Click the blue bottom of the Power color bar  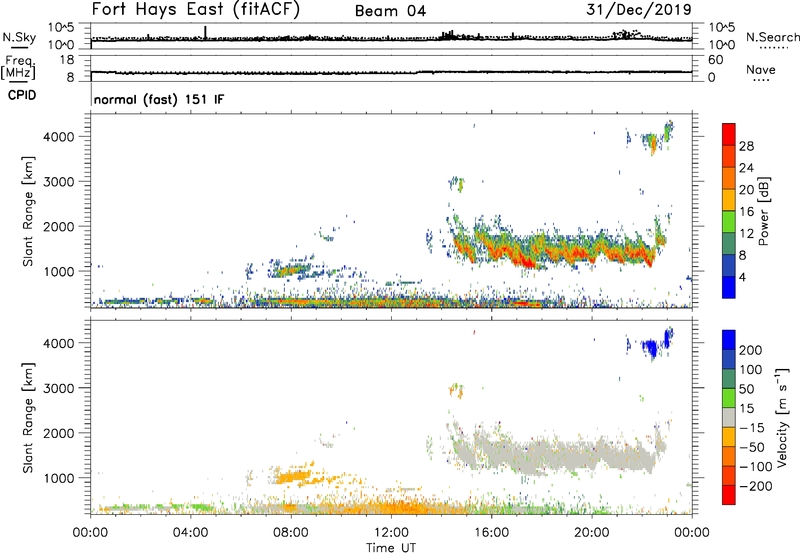tap(729, 287)
